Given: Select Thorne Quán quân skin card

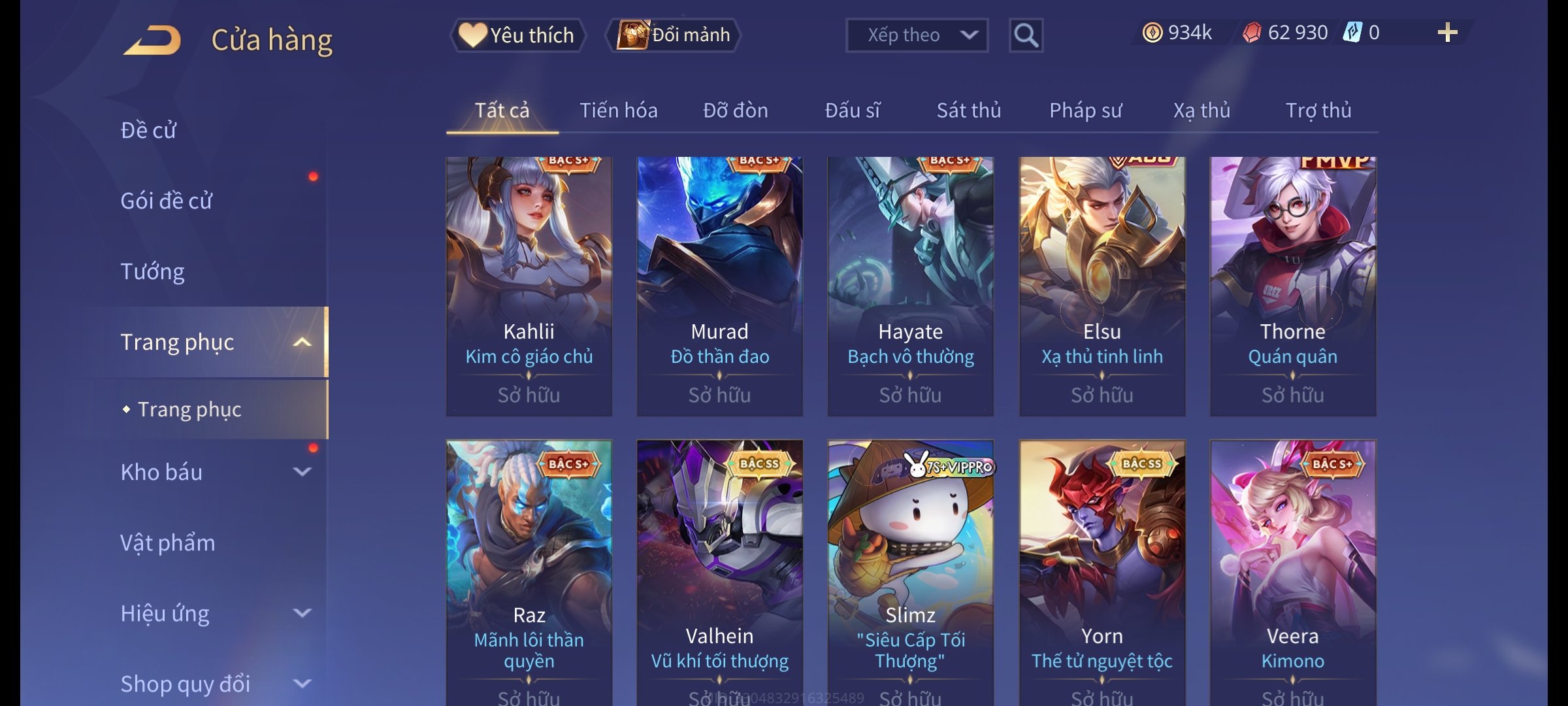Looking at the screenshot, I should (x=1293, y=286).
